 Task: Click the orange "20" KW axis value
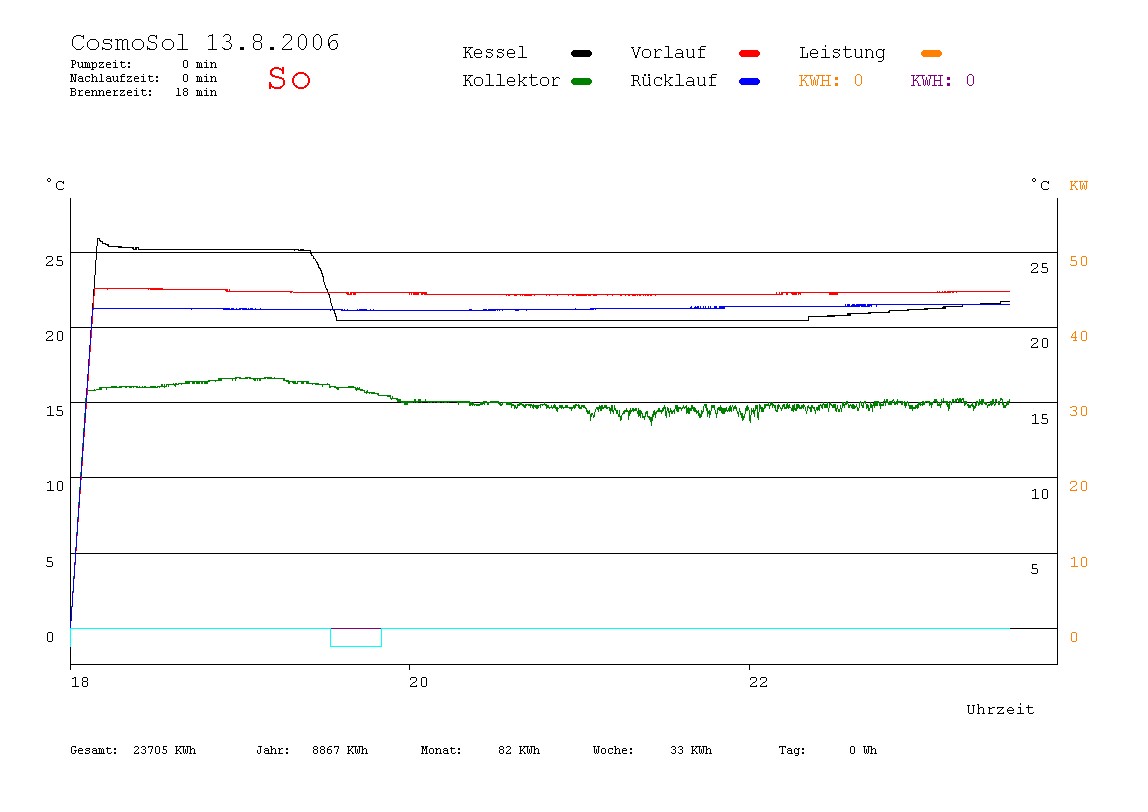tap(1078, 487)
